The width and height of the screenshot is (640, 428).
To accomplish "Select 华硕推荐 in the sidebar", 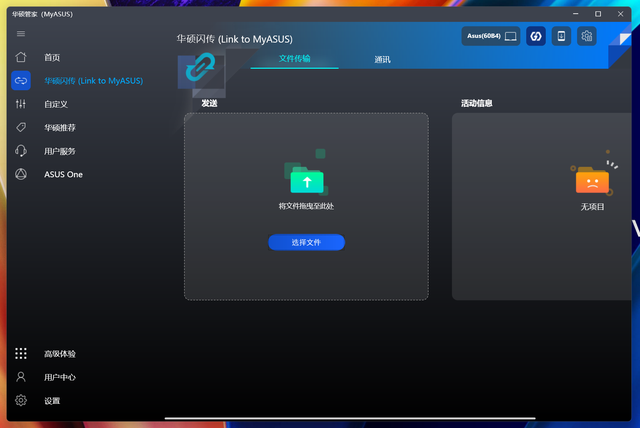I will click(60, 128).
